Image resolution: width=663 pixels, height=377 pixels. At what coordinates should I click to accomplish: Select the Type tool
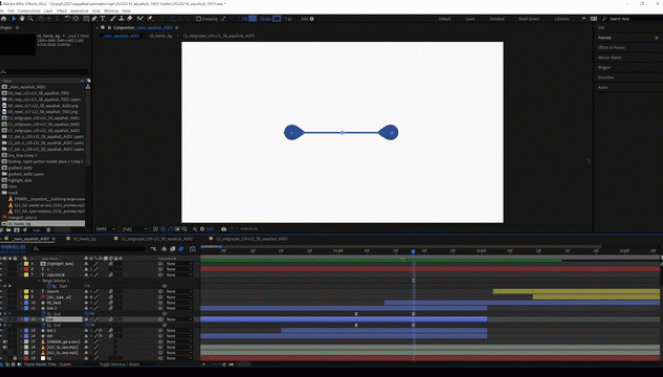102,19
